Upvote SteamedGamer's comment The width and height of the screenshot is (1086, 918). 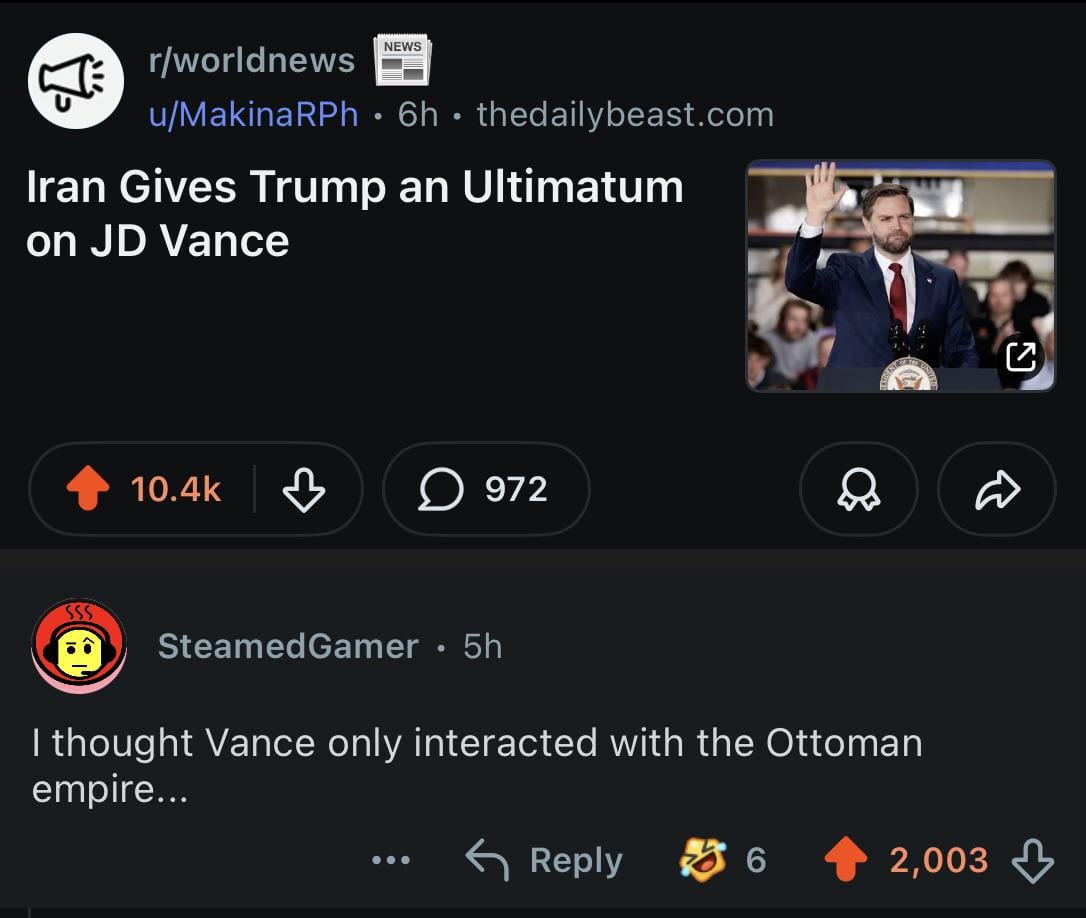click(846, 860)
